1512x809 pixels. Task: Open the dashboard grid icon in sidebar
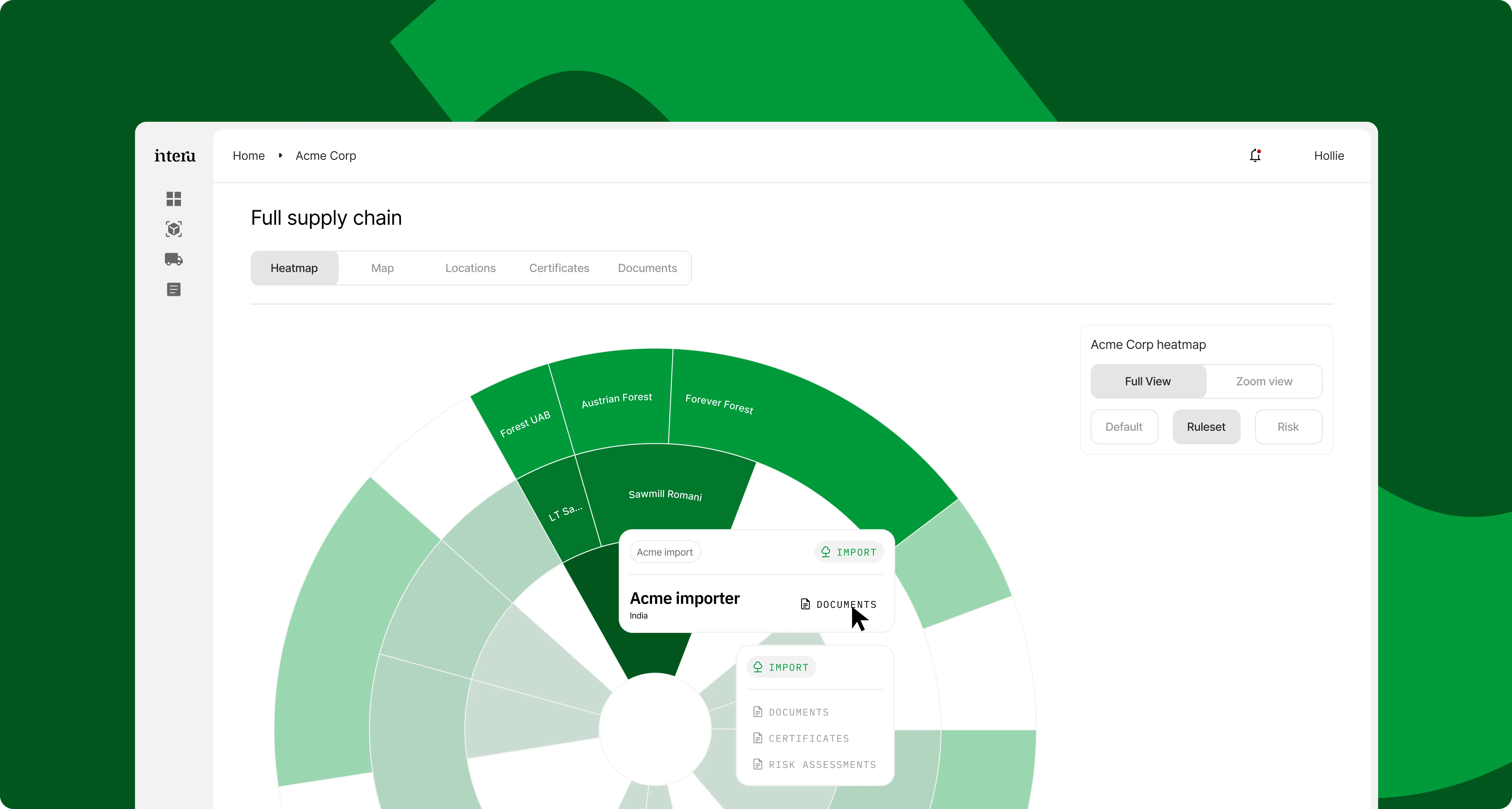[174, 199]
